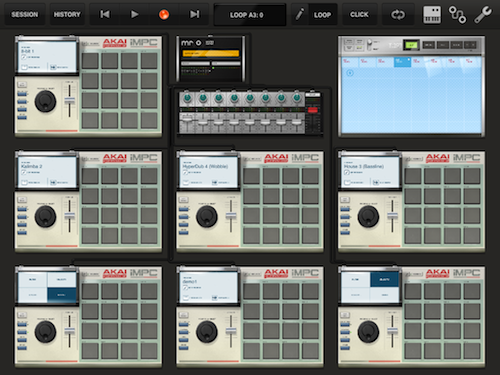Viewport: 500px width, 375px height.
Task: Open the SESSION menu
Action: pos(25,15)
